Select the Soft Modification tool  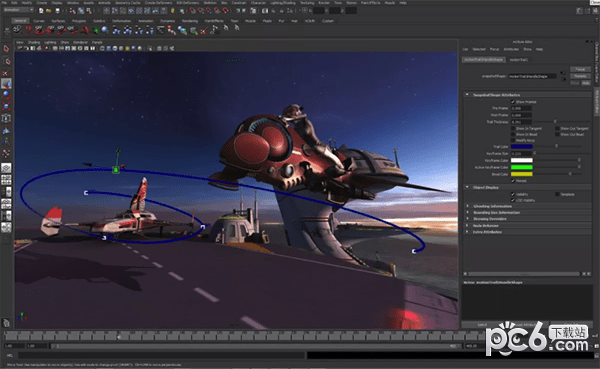tap(6, 130)
